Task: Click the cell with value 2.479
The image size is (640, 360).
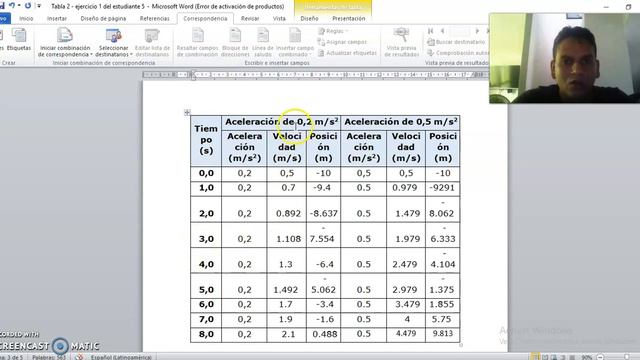Action: [x=406, y=260]
